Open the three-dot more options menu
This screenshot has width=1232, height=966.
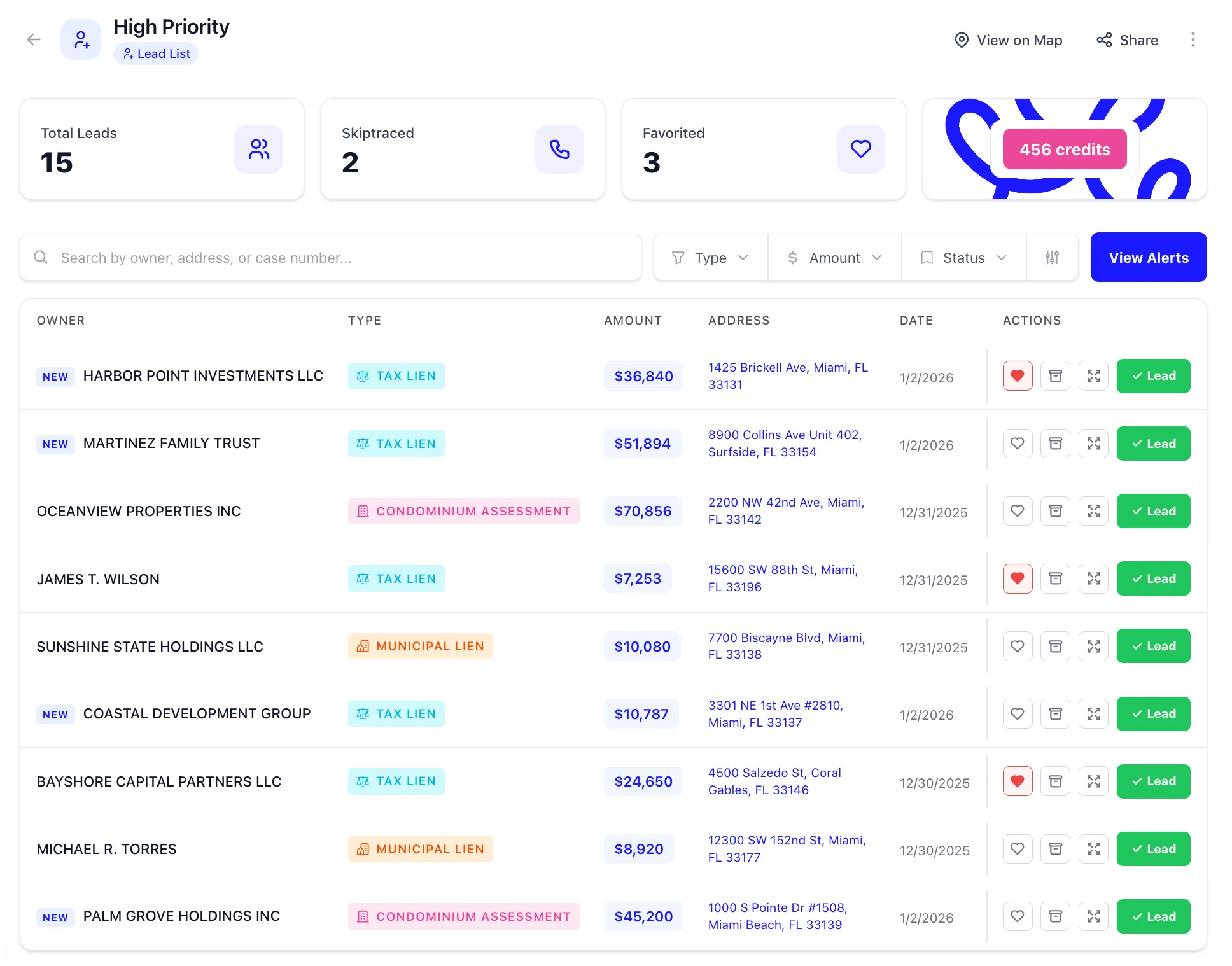pos(1193,39)
